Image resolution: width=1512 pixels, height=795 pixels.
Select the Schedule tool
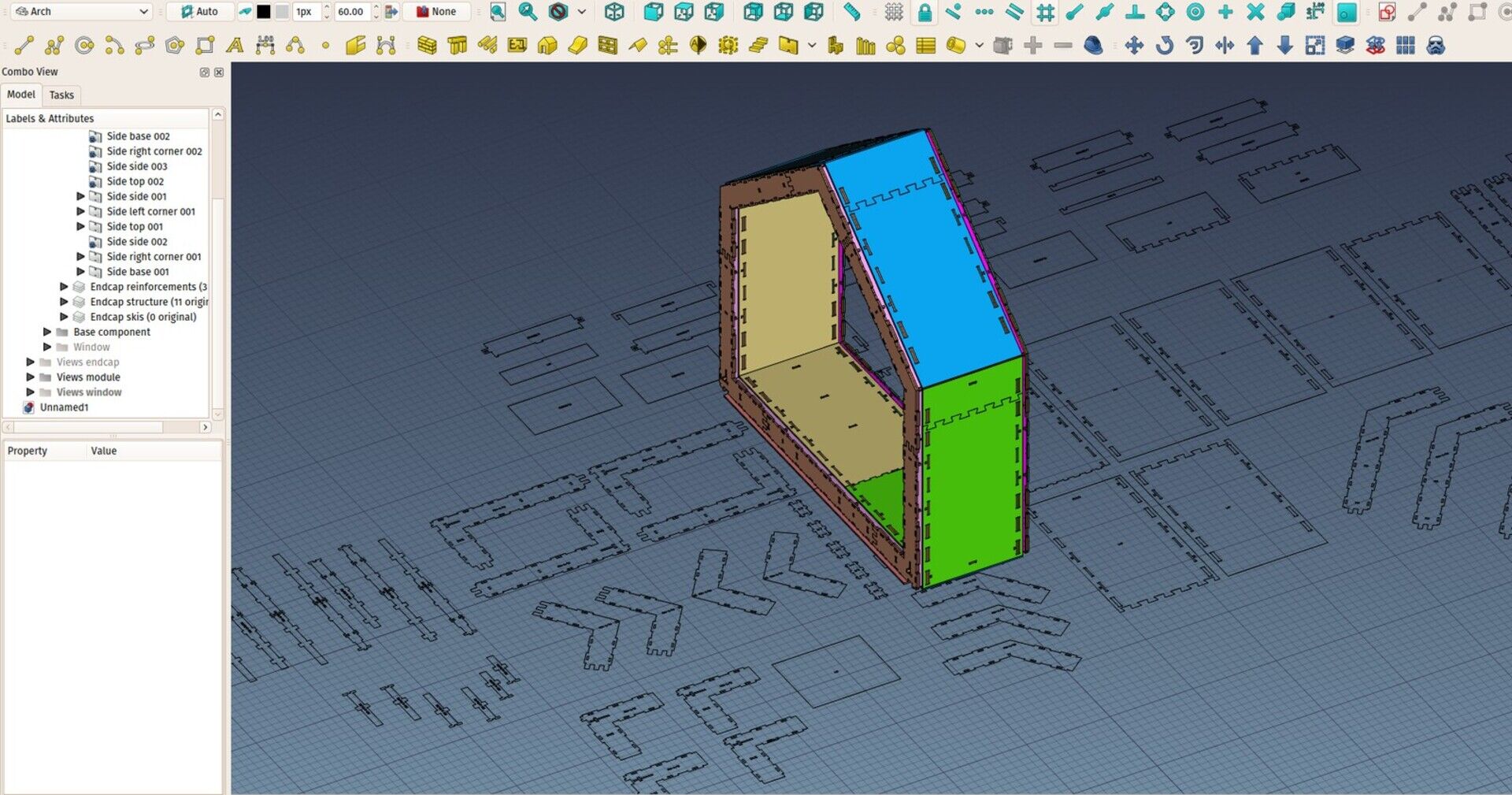926,46
